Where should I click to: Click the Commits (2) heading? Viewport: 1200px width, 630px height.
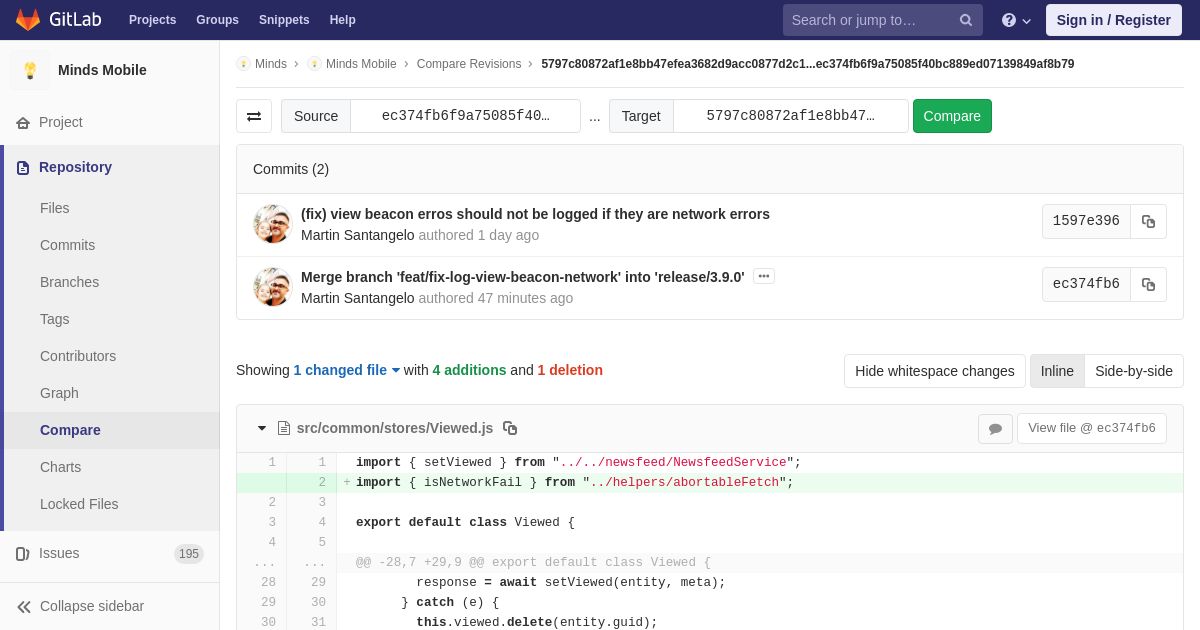(x=291, y=169)
